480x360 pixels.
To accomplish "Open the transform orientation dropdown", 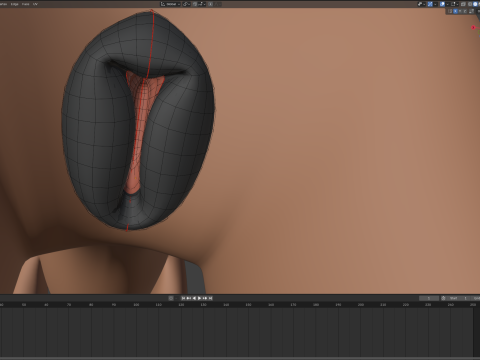I will [x=170, y=4].
